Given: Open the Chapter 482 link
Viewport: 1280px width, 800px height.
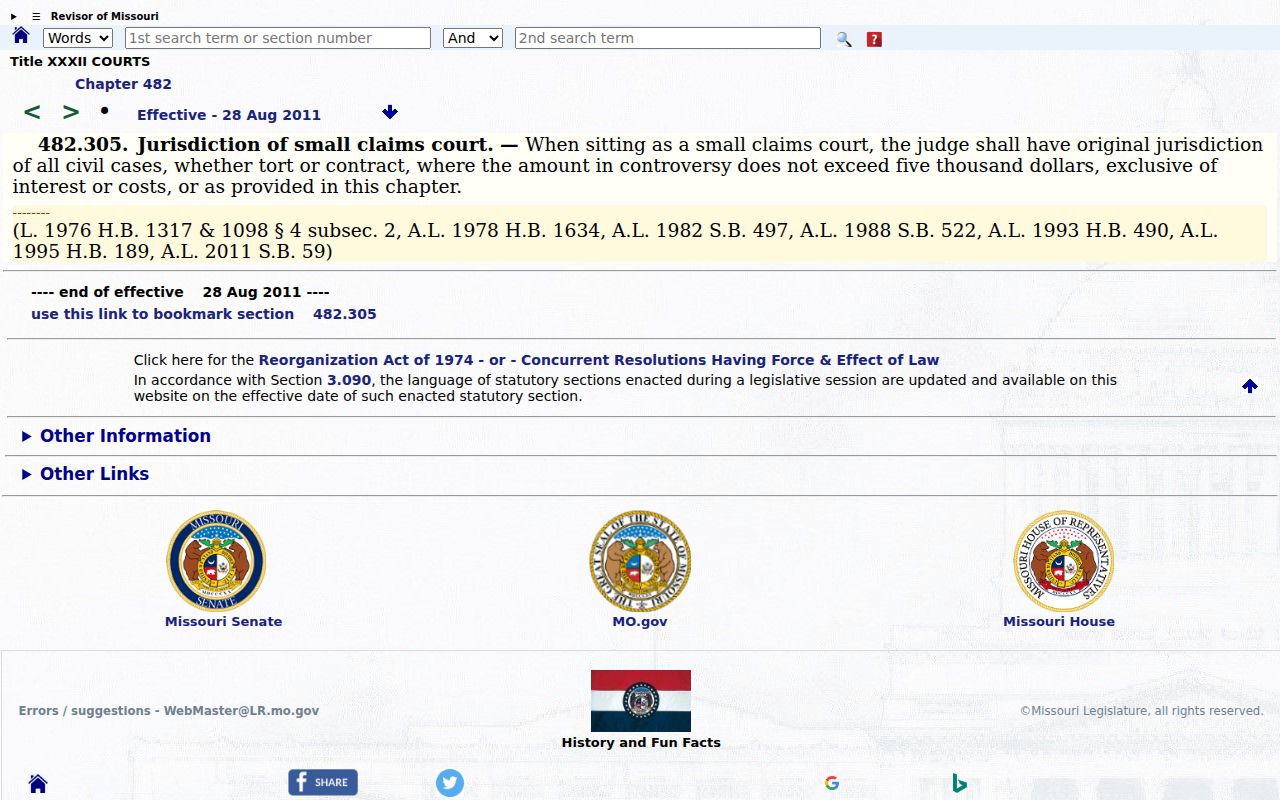Looking at the screenshot, I should (123, 84).
